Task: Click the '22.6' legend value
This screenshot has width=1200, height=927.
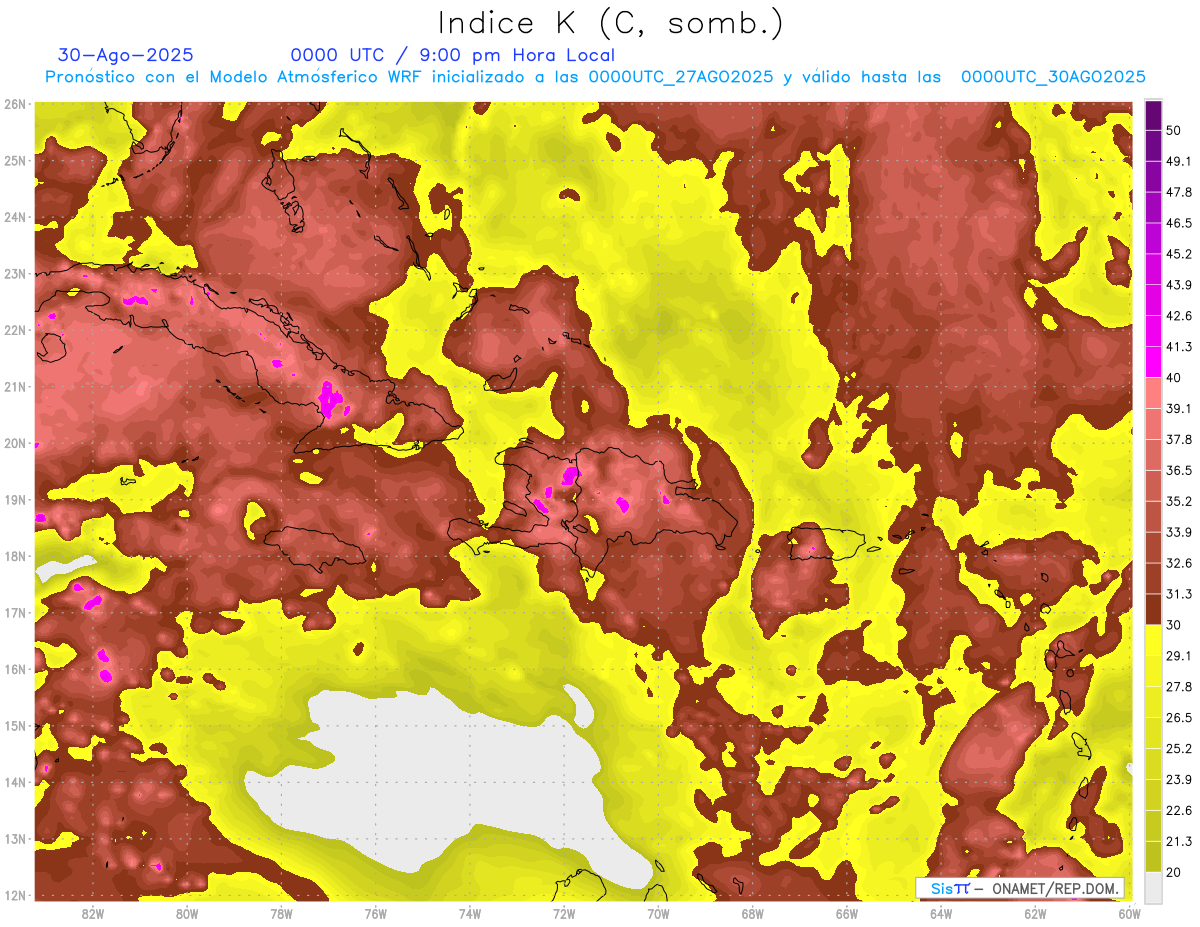Action: pyautogui.click(x=1178, y=810)
